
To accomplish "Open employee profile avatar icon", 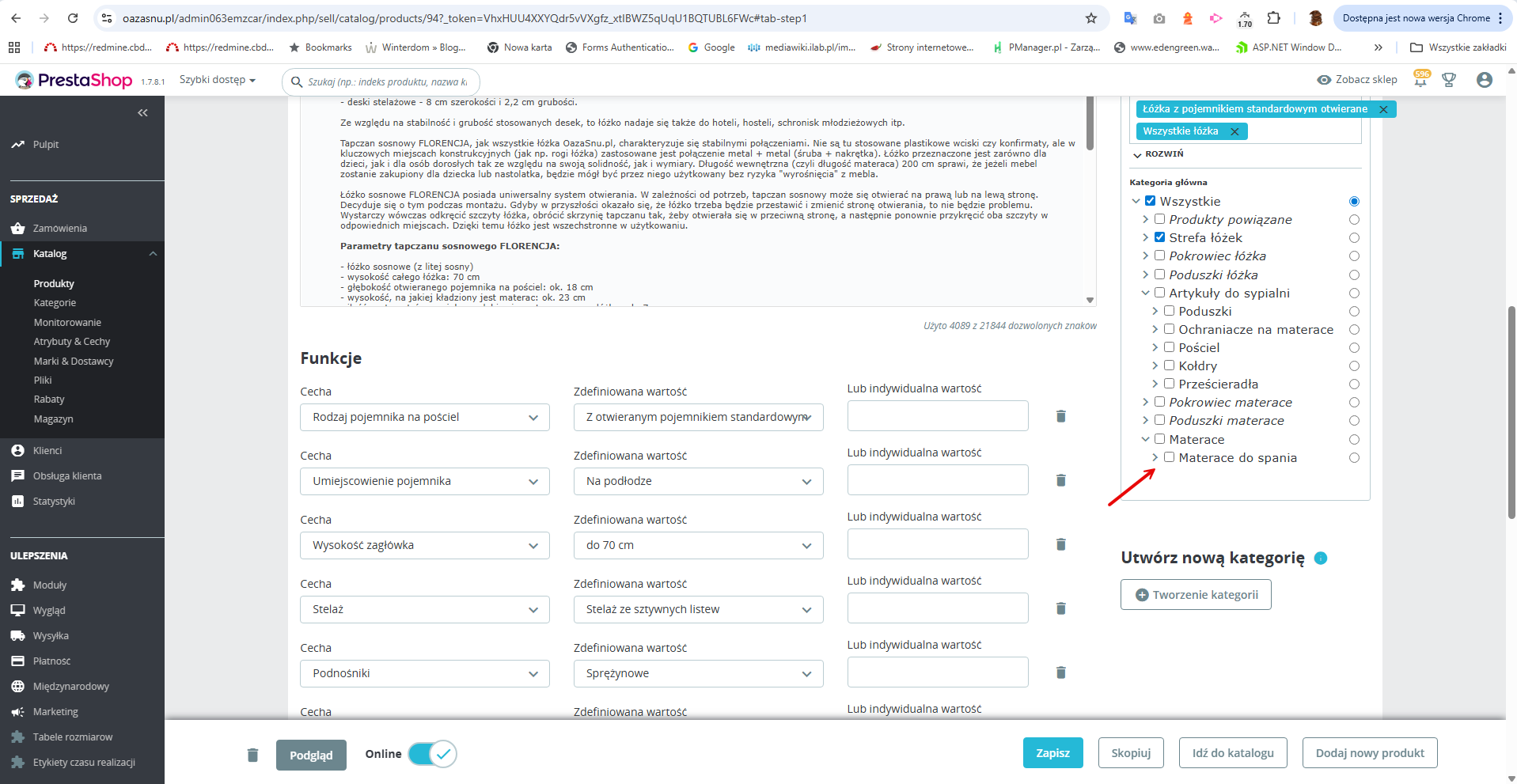I will pos(1485,80).
